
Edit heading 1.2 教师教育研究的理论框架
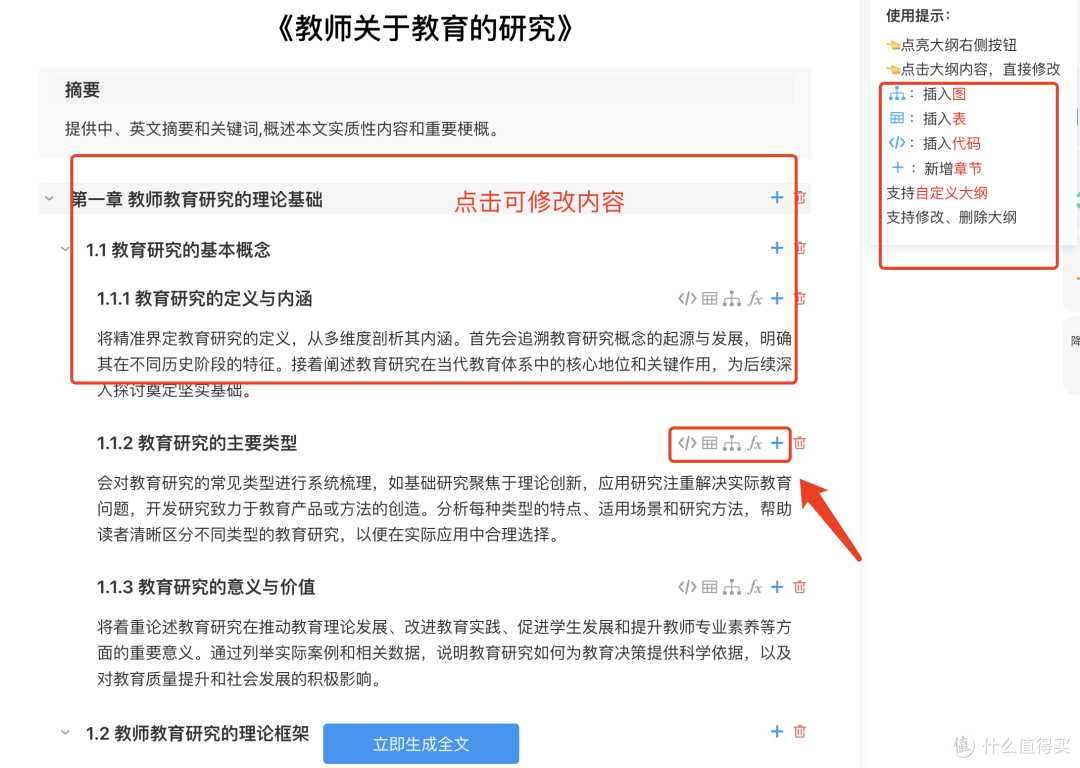click(x=198, y=734)
